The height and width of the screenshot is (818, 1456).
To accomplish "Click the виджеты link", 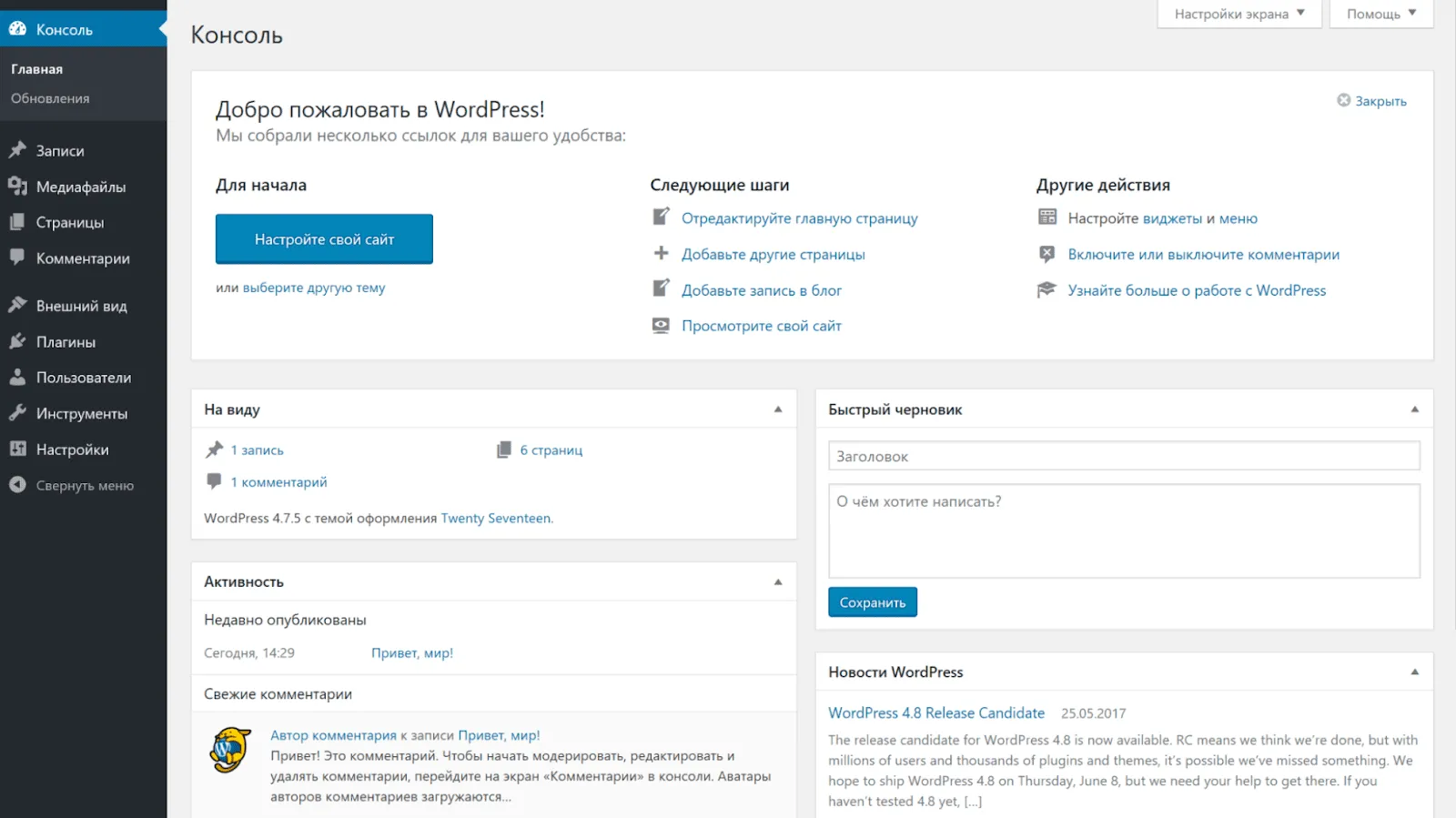I will click(x=1173, y=218).
